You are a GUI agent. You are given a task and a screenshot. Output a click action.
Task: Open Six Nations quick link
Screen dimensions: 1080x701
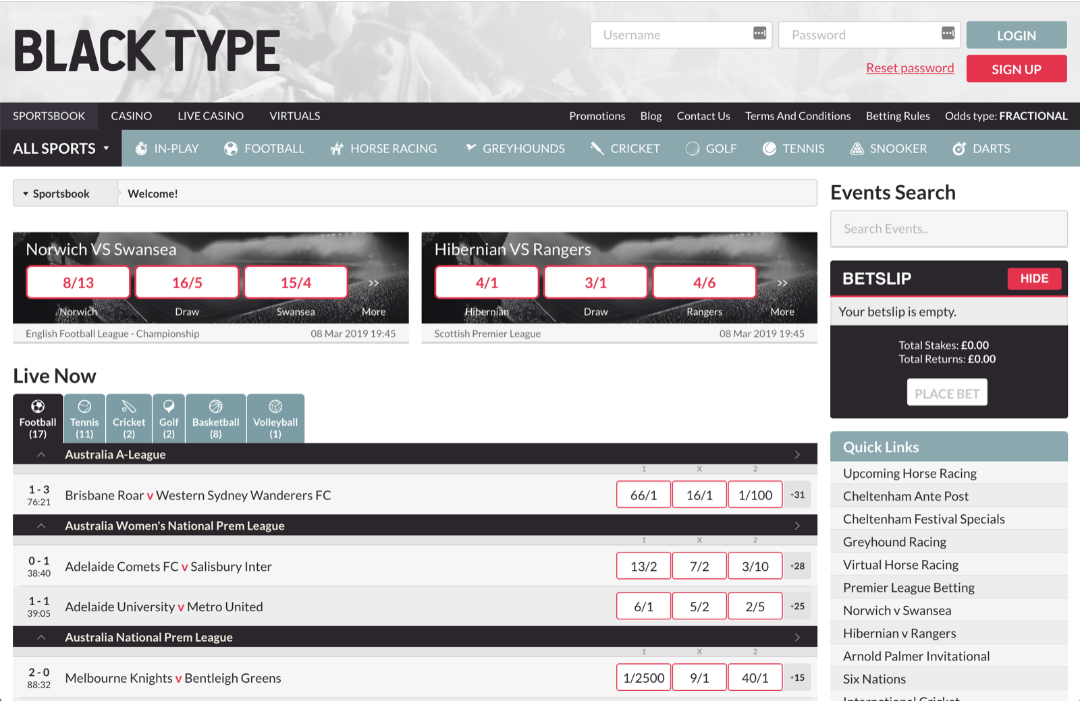(874, 679)
